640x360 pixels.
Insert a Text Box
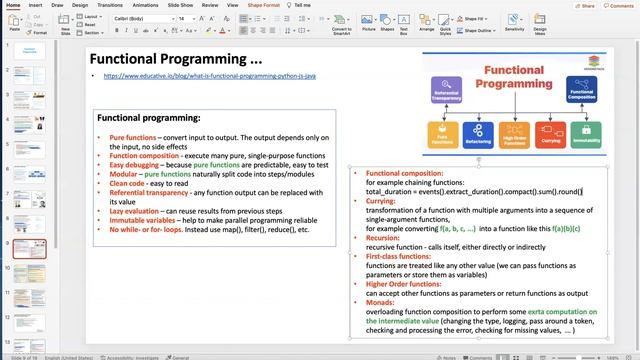pyautogui.click(x=404, y=24)
